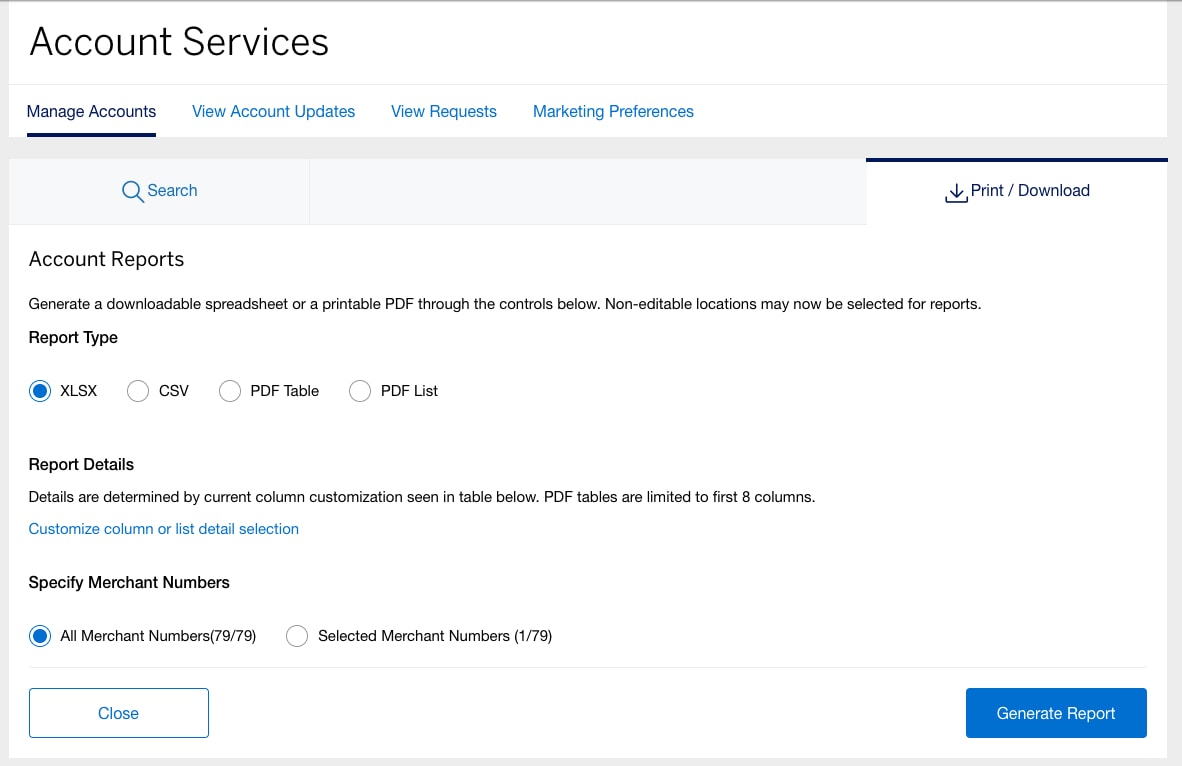The height and width of the screenshot is (766, 1182).
Task: Select All Merchant Numbers option
Action: coord(40,636)
